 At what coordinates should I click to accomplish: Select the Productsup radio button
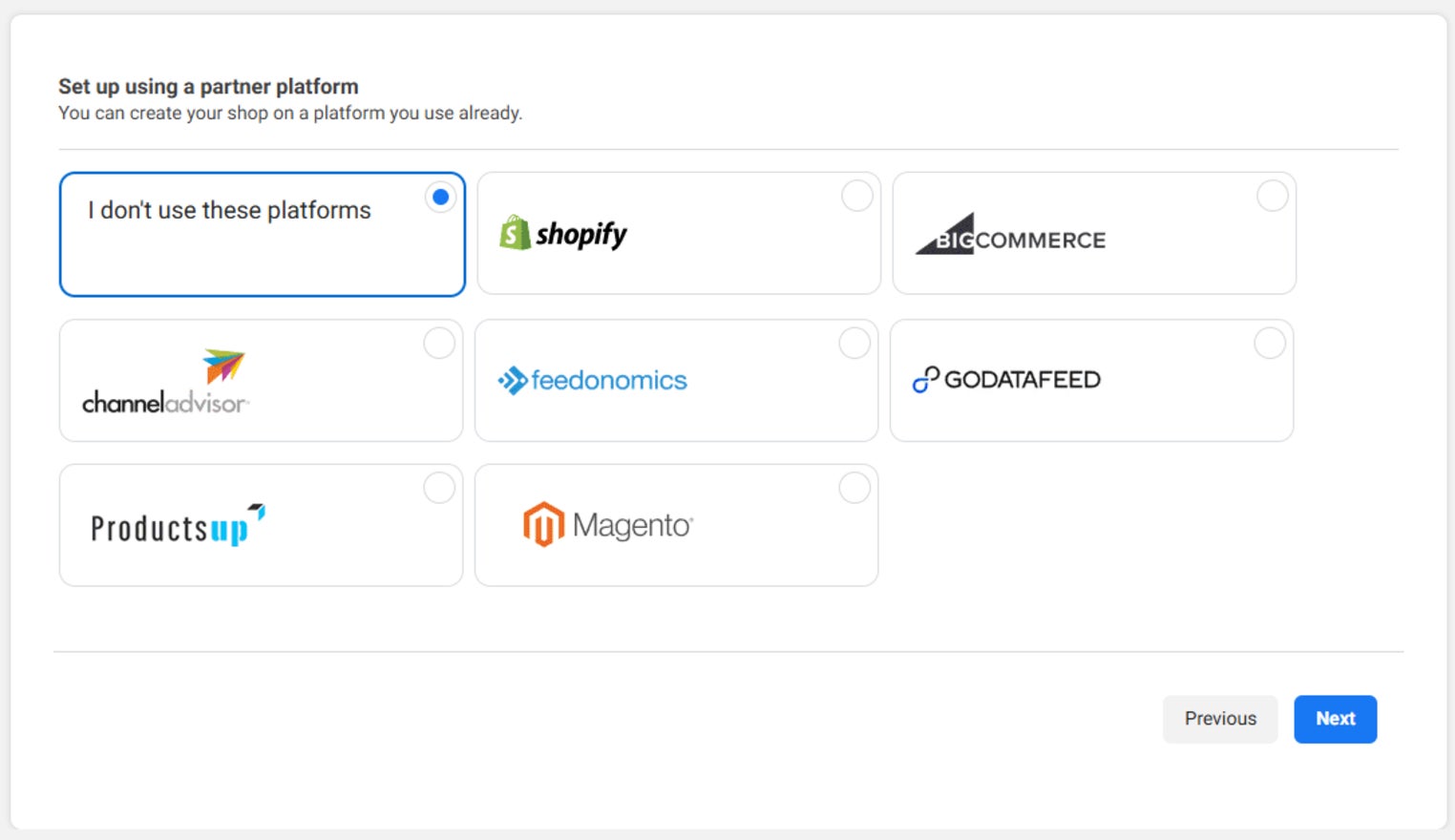point(439,488)
